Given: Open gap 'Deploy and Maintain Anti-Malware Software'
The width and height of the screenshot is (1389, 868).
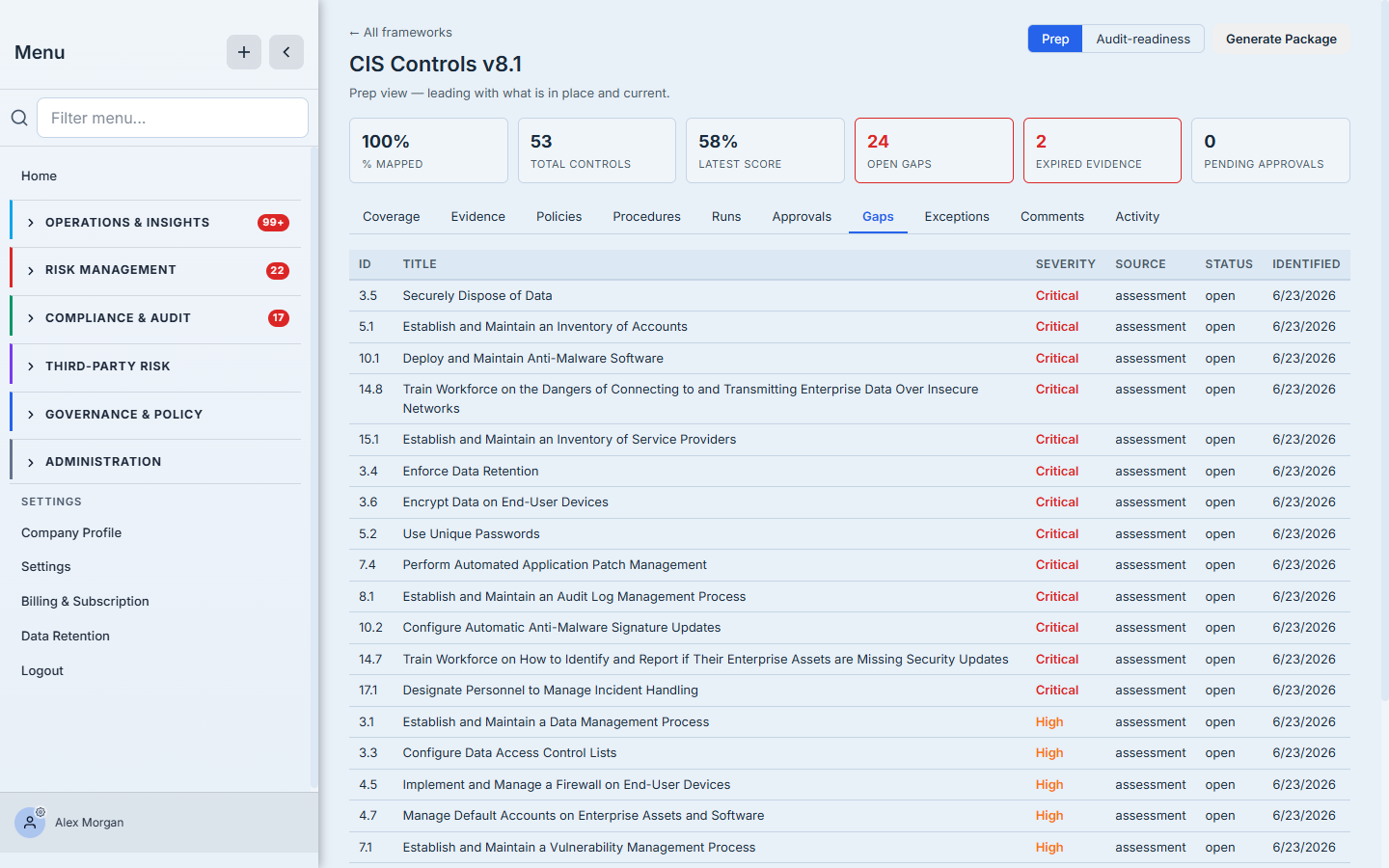Looking at the screenshot, I should 532,359.
